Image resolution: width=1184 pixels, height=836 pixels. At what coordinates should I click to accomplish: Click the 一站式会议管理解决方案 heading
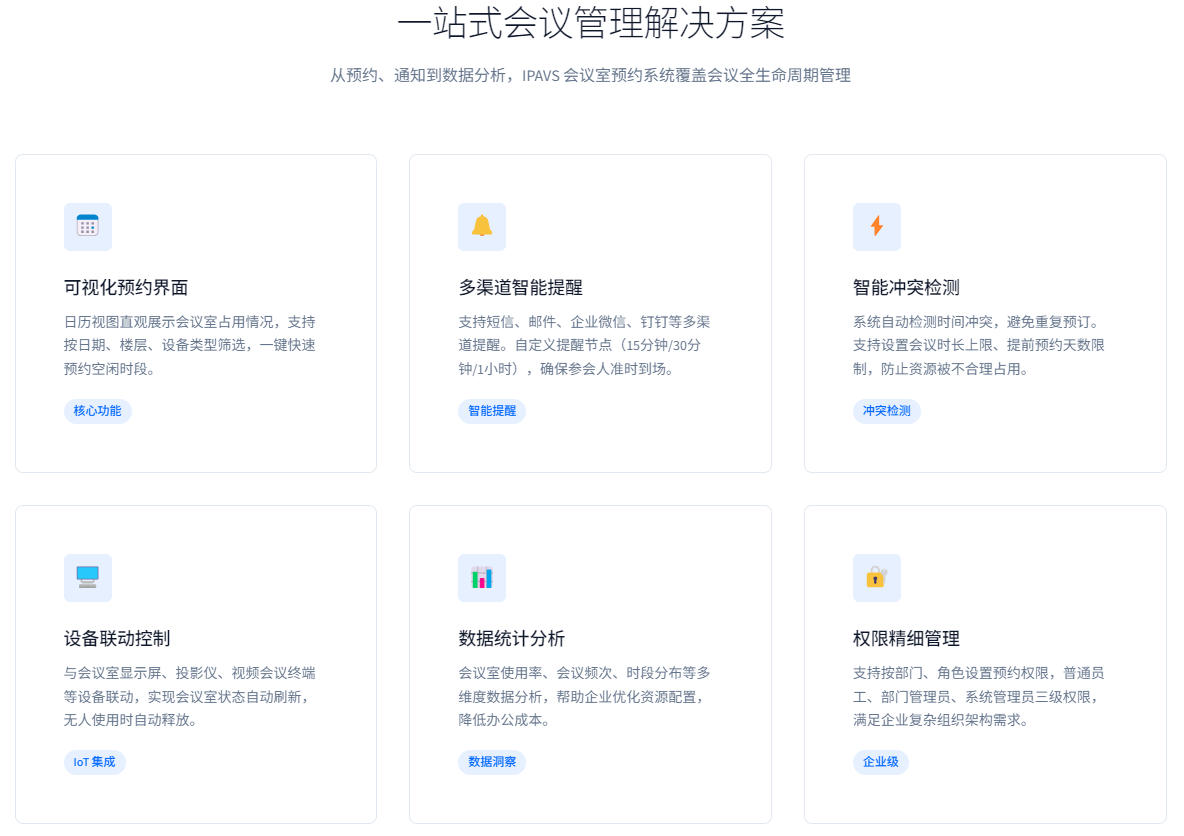click(x=591, y=23)
